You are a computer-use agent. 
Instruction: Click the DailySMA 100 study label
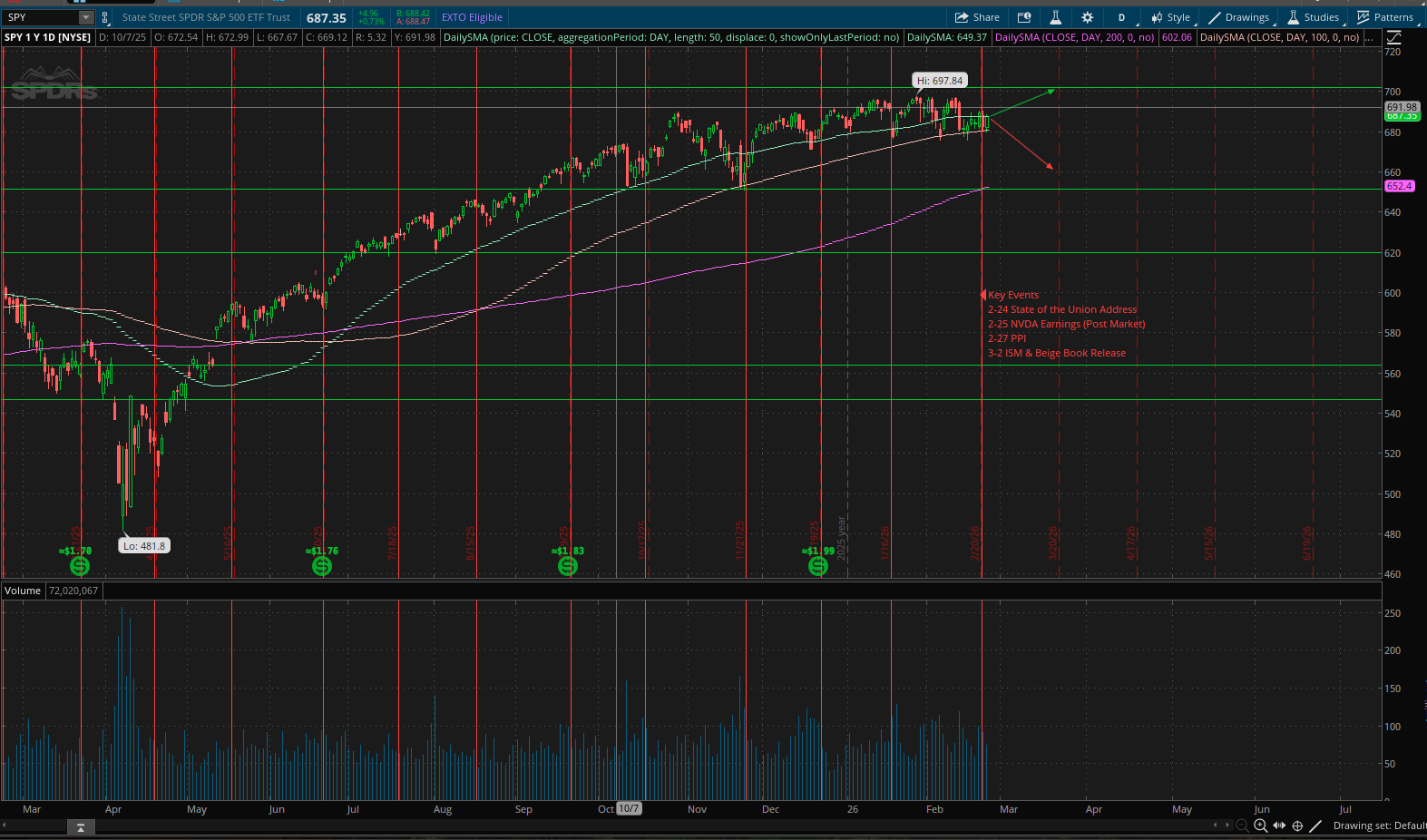1279,37
